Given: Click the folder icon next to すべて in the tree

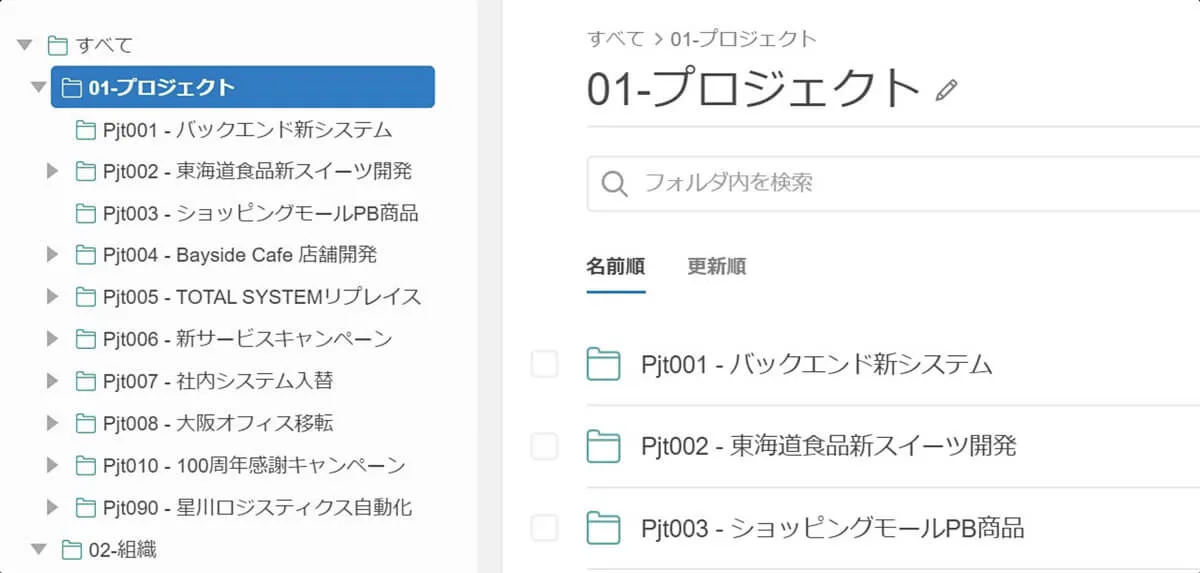Looking at the screenshot, I should (x=58, y=45).
